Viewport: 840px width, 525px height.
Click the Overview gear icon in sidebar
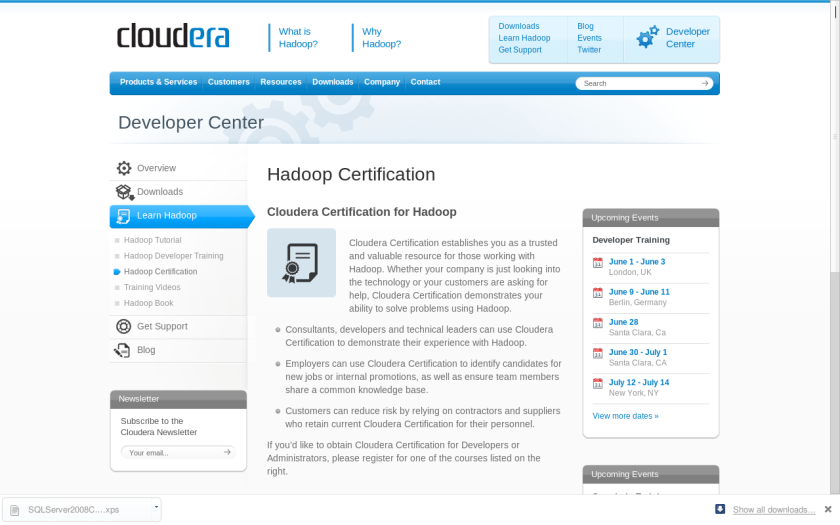124,168
